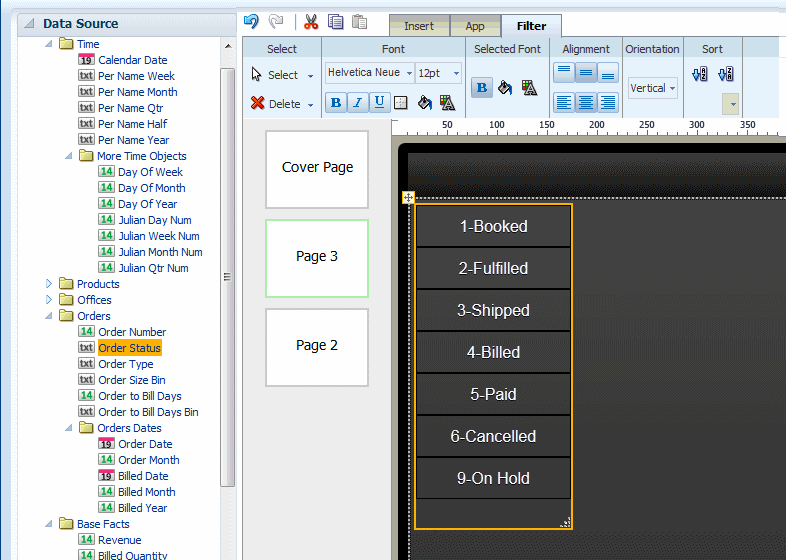
Task: Align content to top
Action: pos(564,73)
